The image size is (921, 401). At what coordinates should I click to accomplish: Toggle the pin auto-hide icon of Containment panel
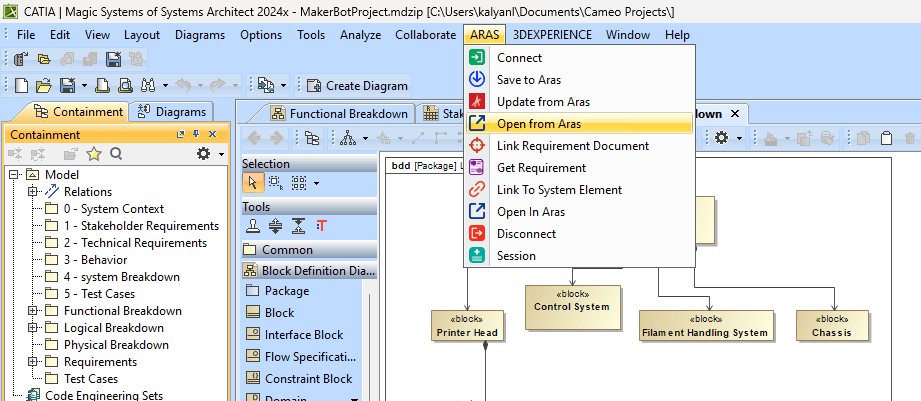point(197,134)
